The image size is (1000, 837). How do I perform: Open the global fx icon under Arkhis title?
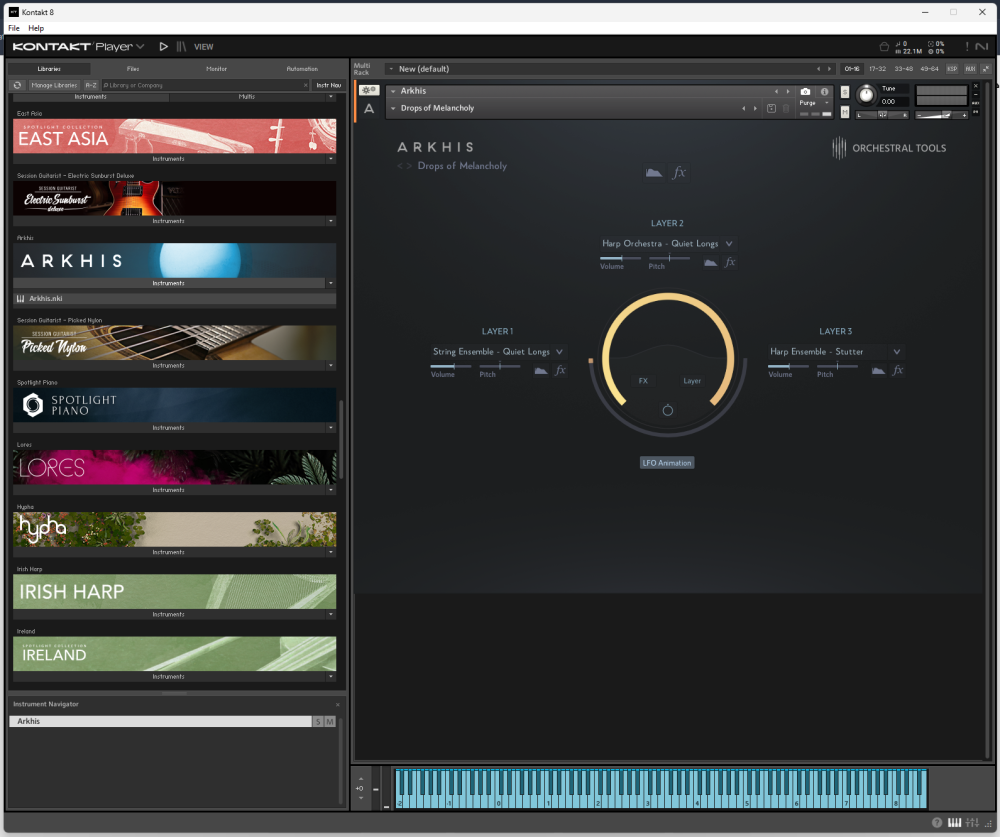click(x=679, y=173)
